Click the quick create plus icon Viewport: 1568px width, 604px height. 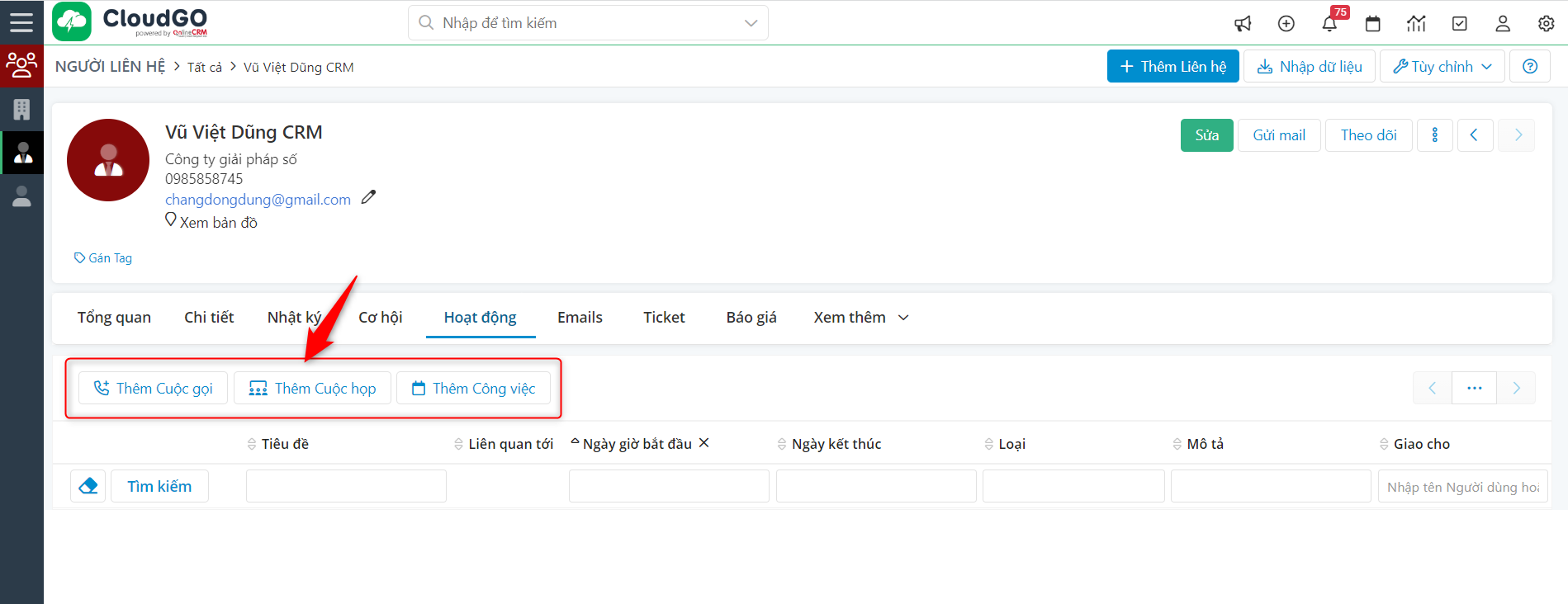[1286, 23]
